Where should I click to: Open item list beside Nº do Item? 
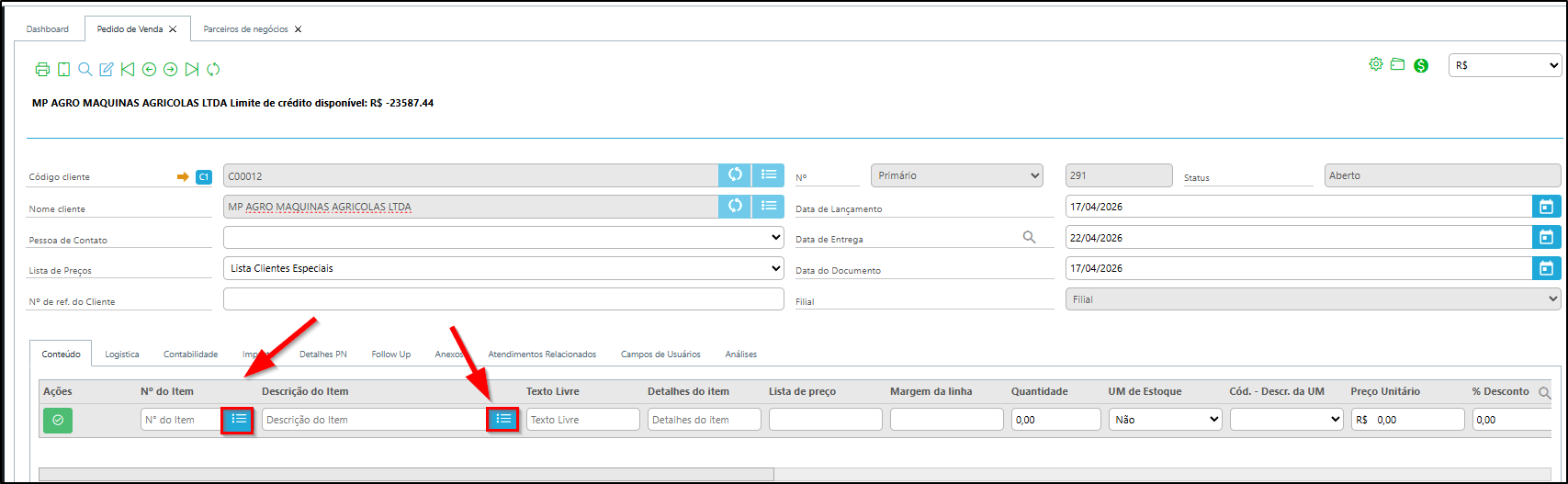tap(239, 420)
